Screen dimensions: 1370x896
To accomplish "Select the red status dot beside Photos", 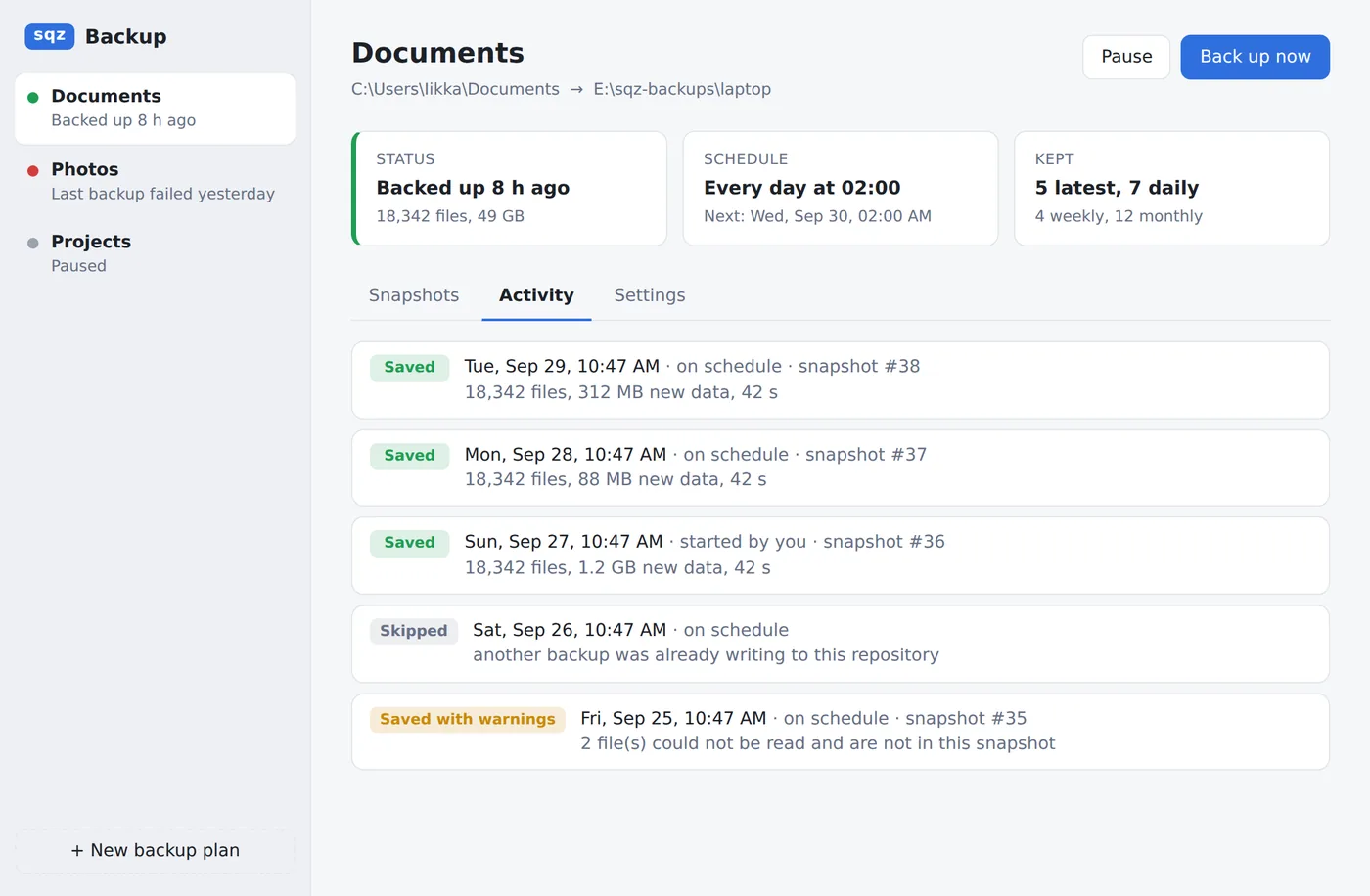I will [33, 170].
